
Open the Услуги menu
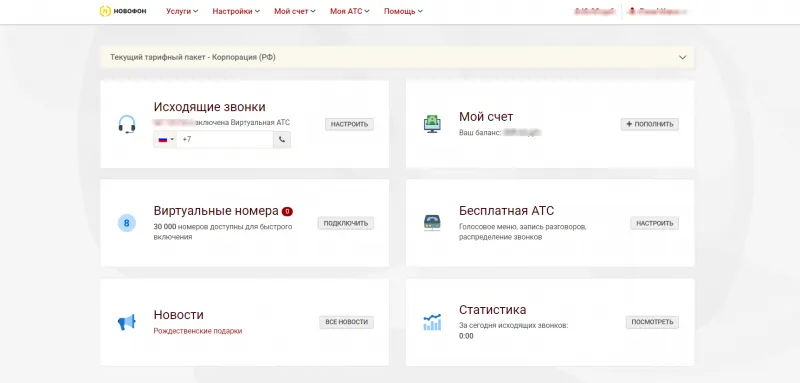click(x=182, y=11)
